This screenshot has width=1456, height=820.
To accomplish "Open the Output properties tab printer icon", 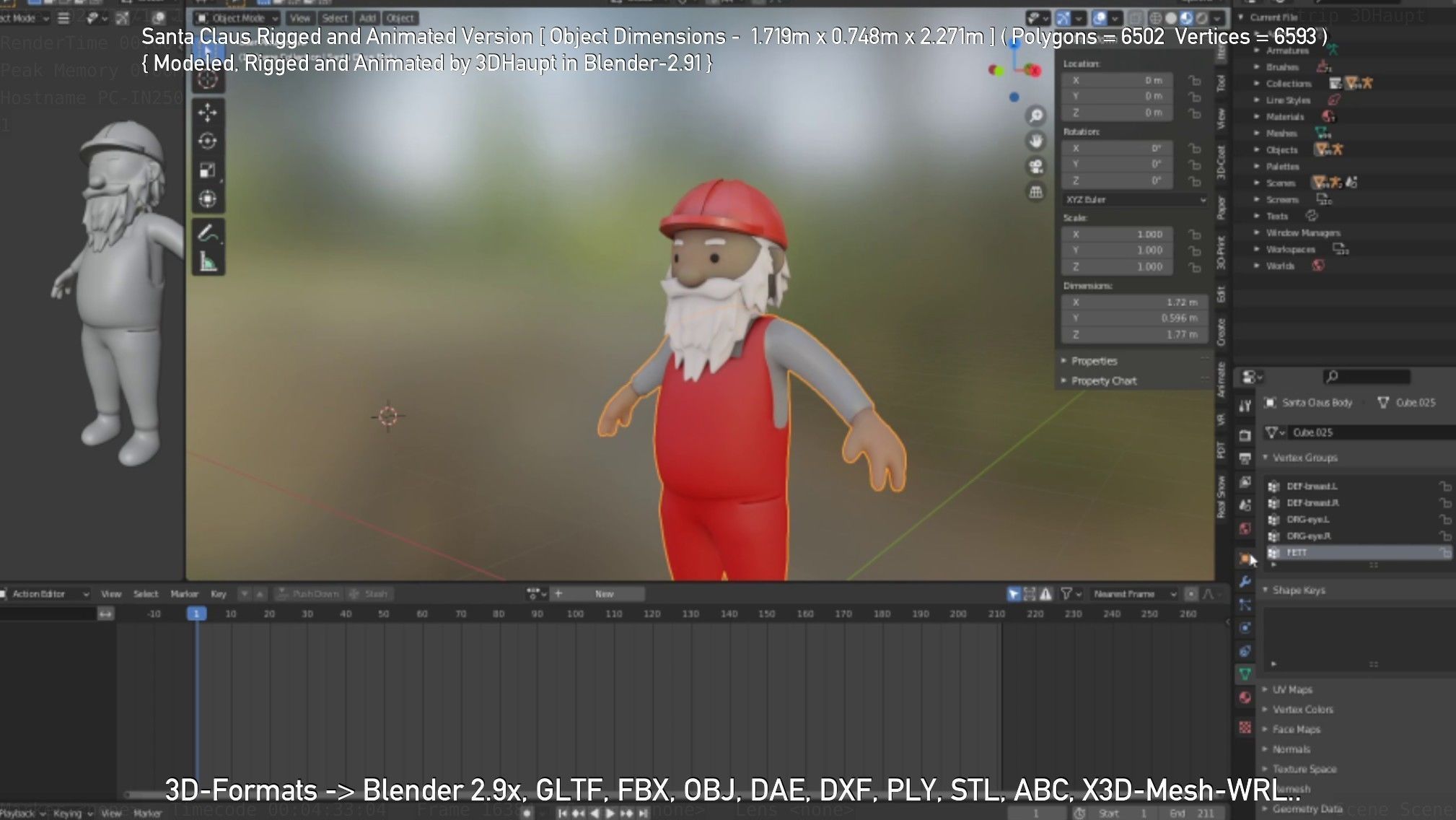I will pyautogui.click(x=1245, y=458).
